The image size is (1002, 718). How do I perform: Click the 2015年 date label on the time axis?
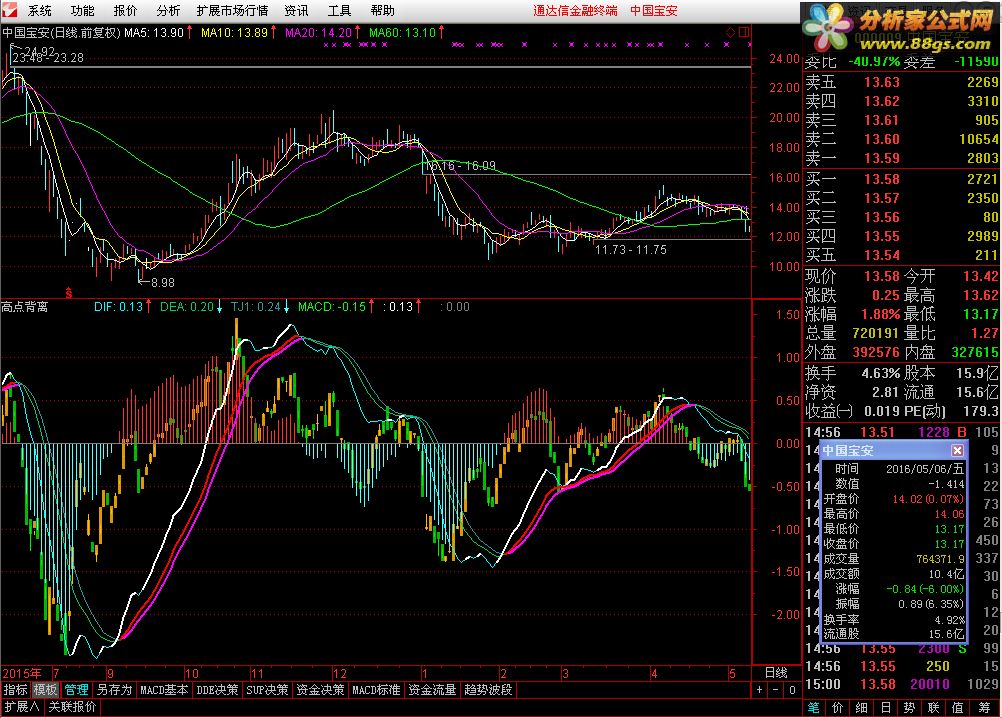point(22,673)
